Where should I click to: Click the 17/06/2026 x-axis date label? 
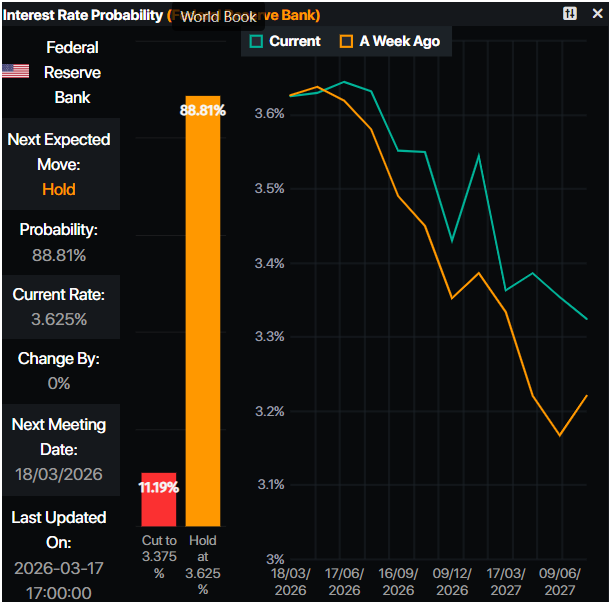[x=344, y=583]
